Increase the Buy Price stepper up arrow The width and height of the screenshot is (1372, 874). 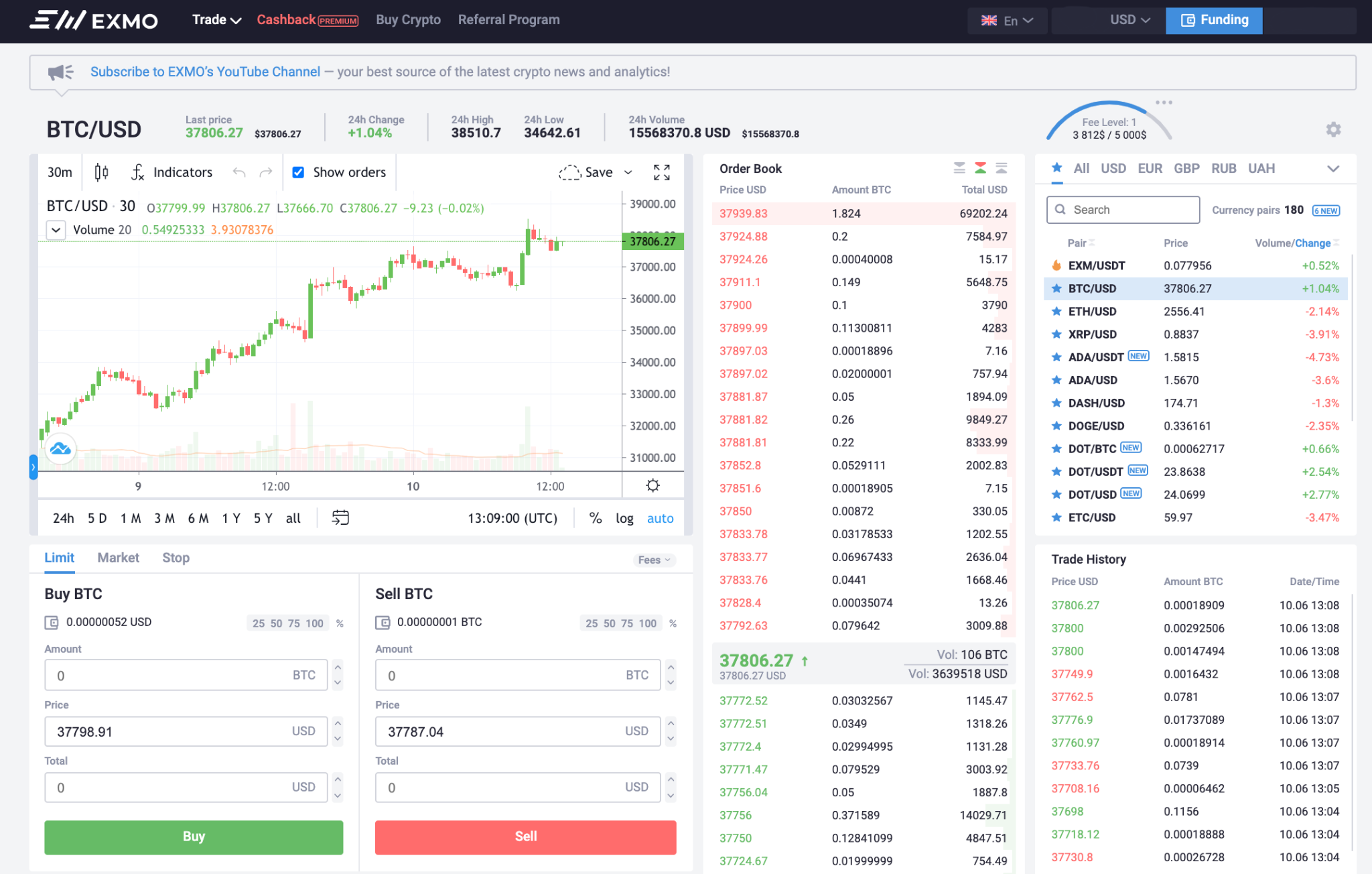coord(338,723)
